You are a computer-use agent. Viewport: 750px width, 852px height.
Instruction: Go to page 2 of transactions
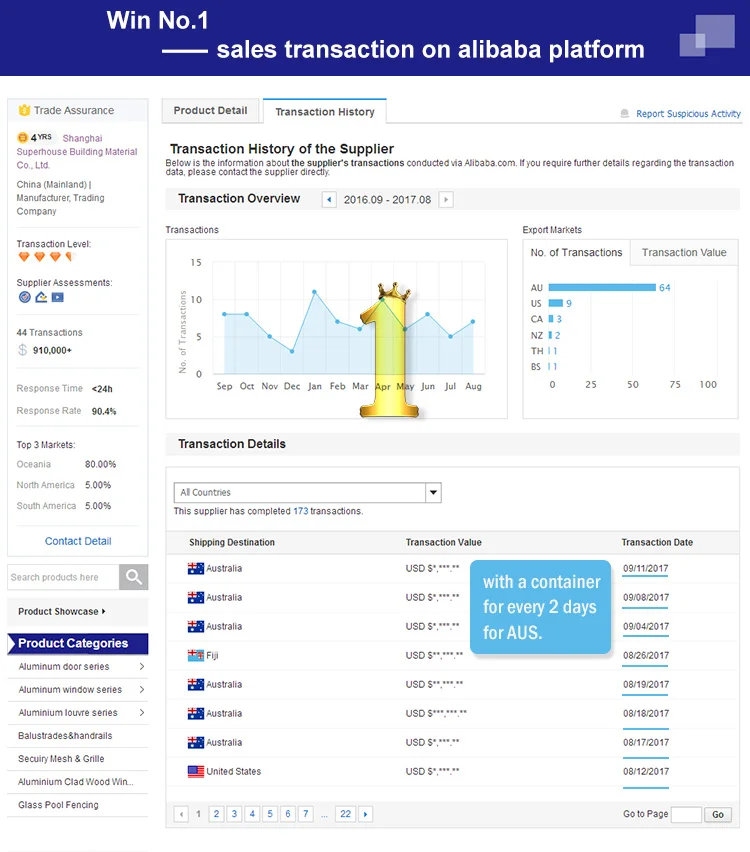coord(216,814)
